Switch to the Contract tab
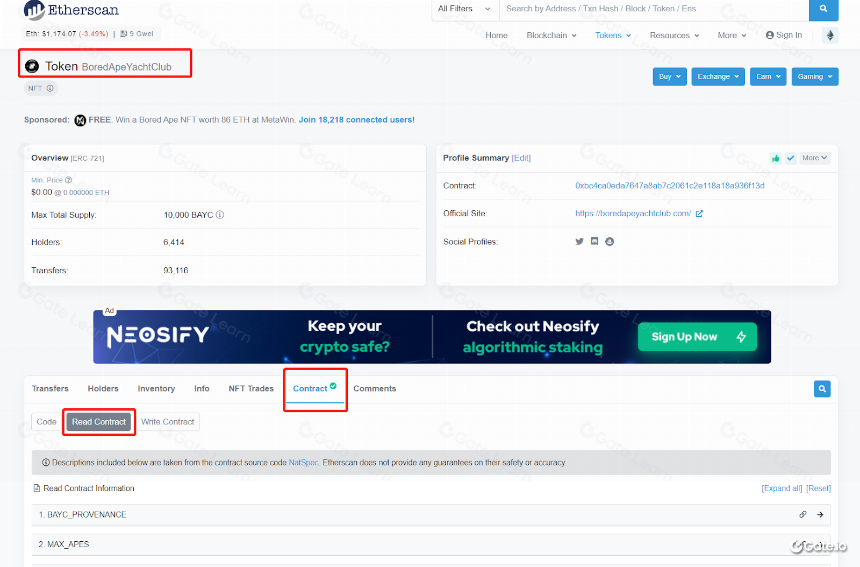 (x=315, y=388)
